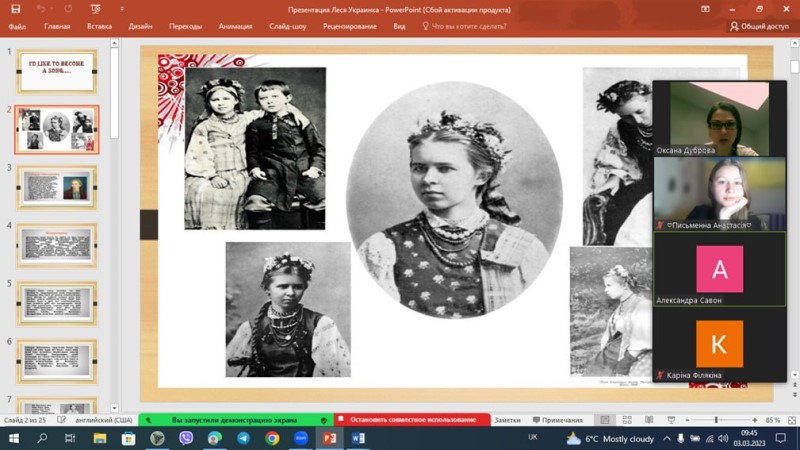Click Письменна Анастасія's video tile
The image size is (800, 450).
click(x=719, y=193)
